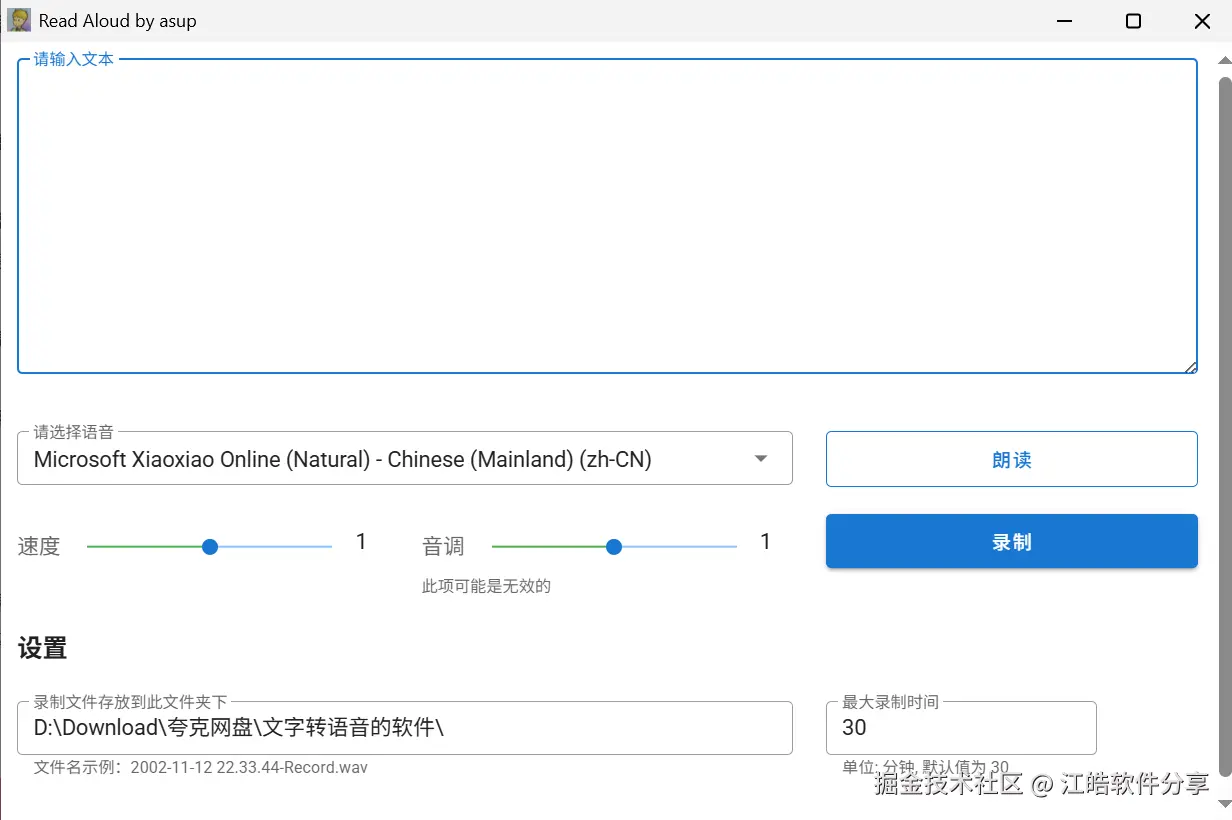Click the 设置 heading
The image size is (1232, 820).
[43, 648]
